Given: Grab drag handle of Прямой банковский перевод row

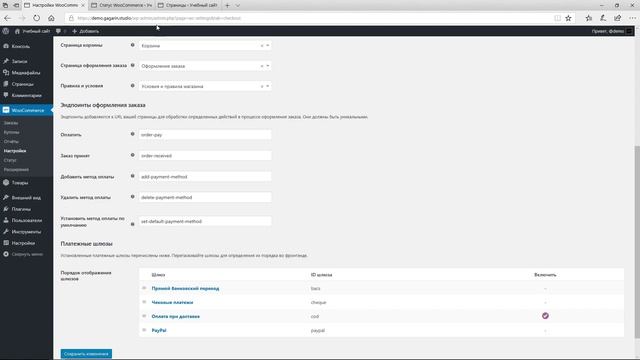Looking at the screenshot, I should pos(144,288).
